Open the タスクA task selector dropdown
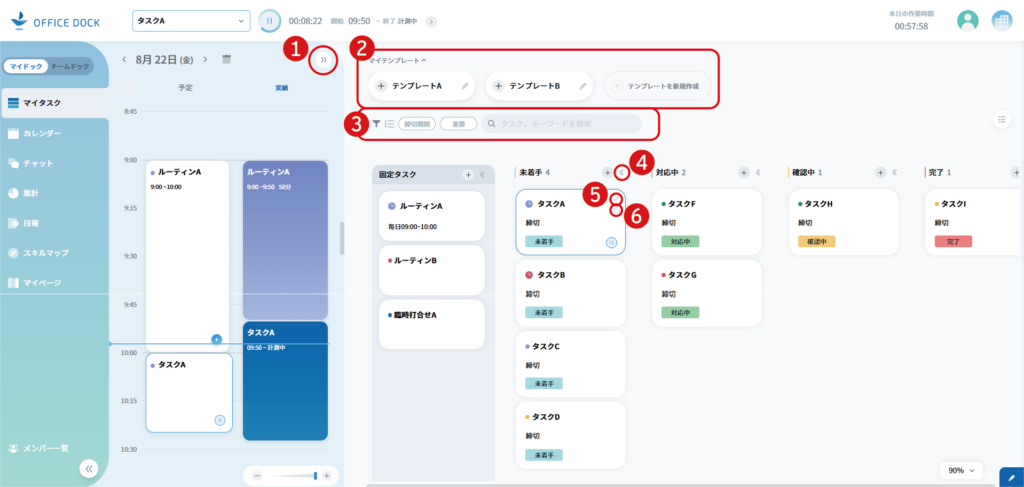 (x=190, y=21)
